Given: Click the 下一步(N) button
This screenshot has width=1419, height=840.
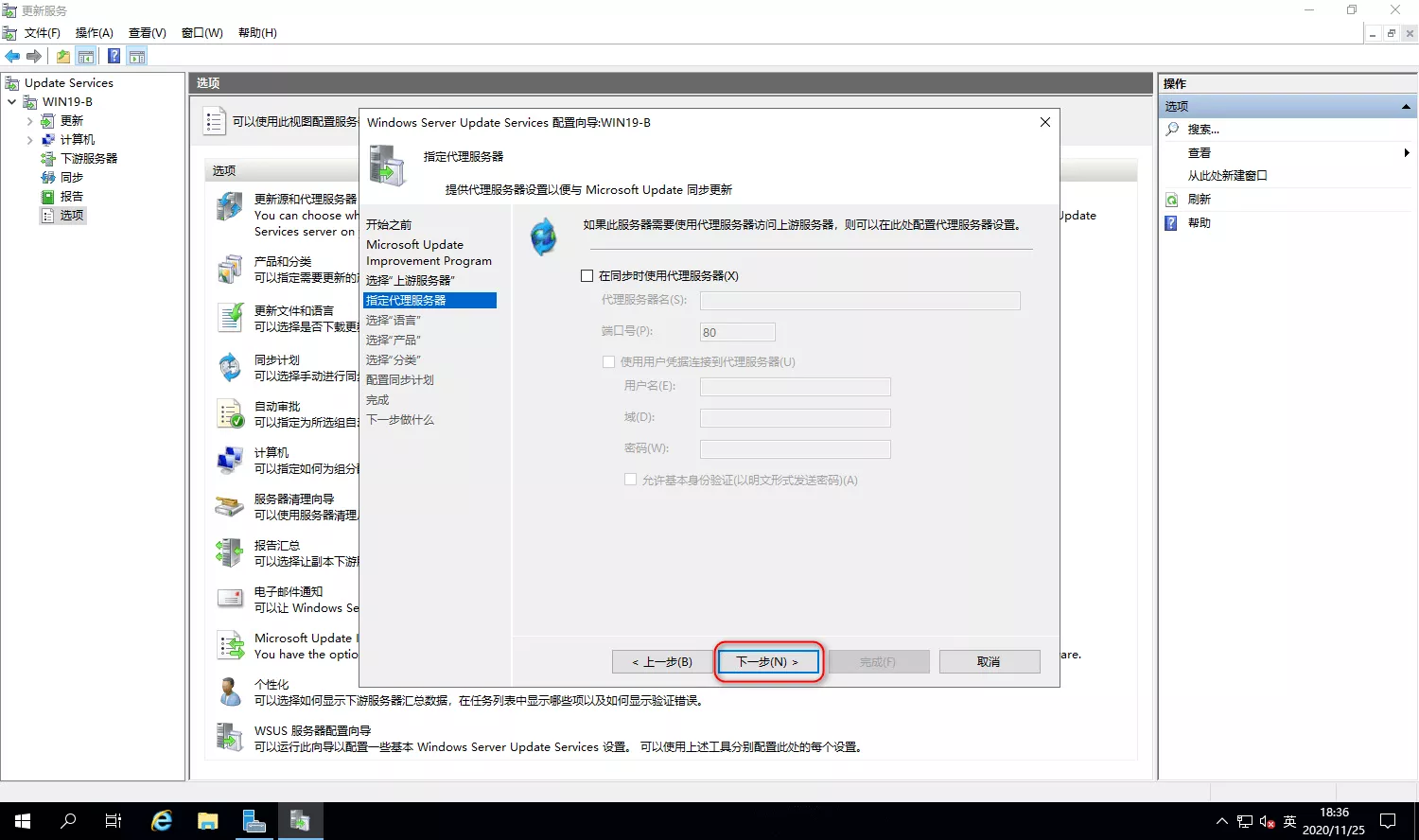Looking at the screenshot, I should [767, 662].
